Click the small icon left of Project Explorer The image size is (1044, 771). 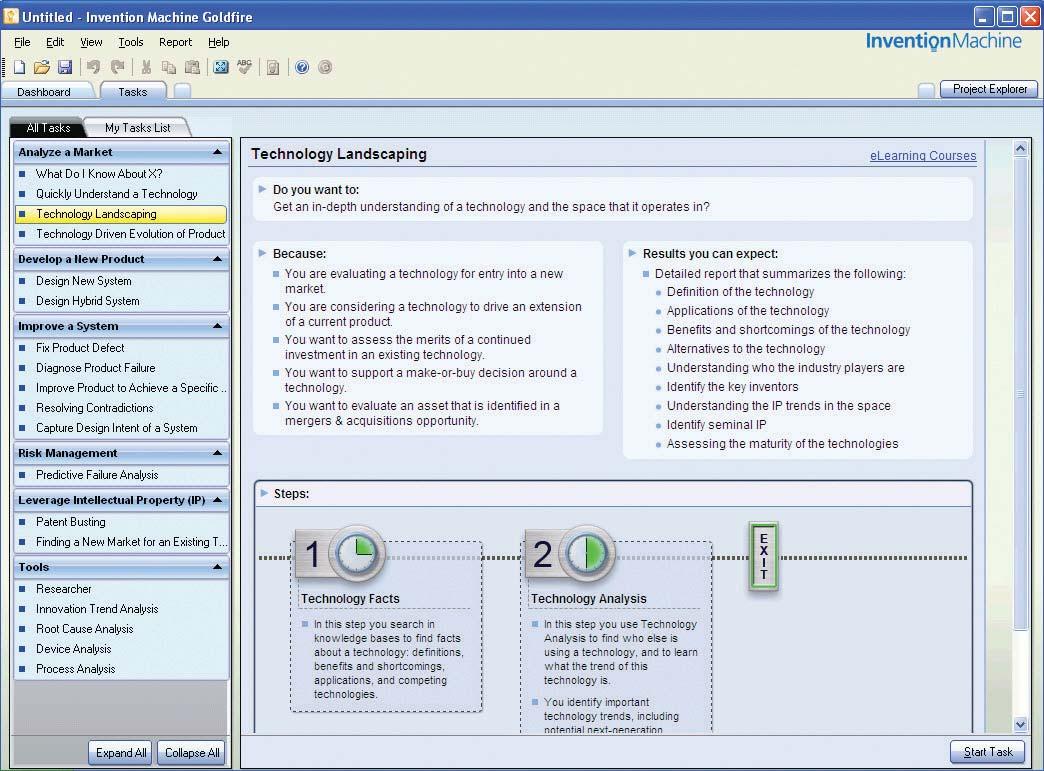pyautogui.click(x=926, y=90)
